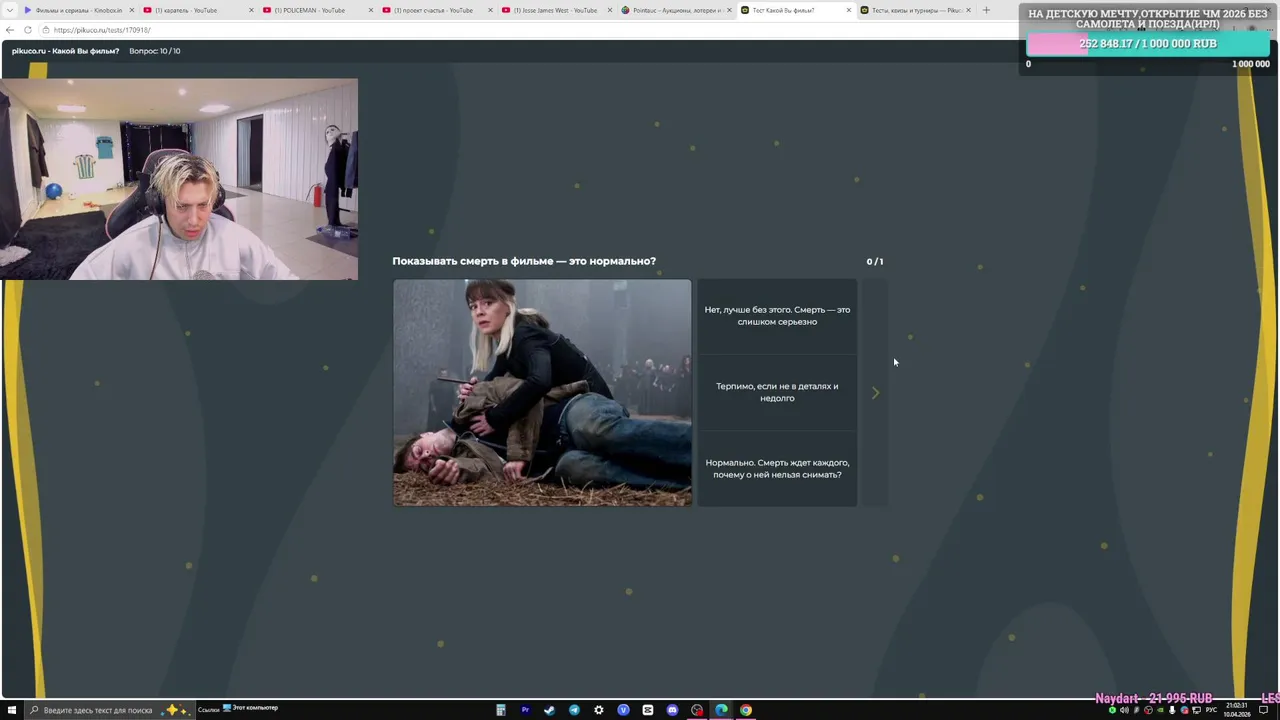This screenshot has height=720, width=1280.
Task: Reload the page with the refresh button
Action: click(28, 30)
